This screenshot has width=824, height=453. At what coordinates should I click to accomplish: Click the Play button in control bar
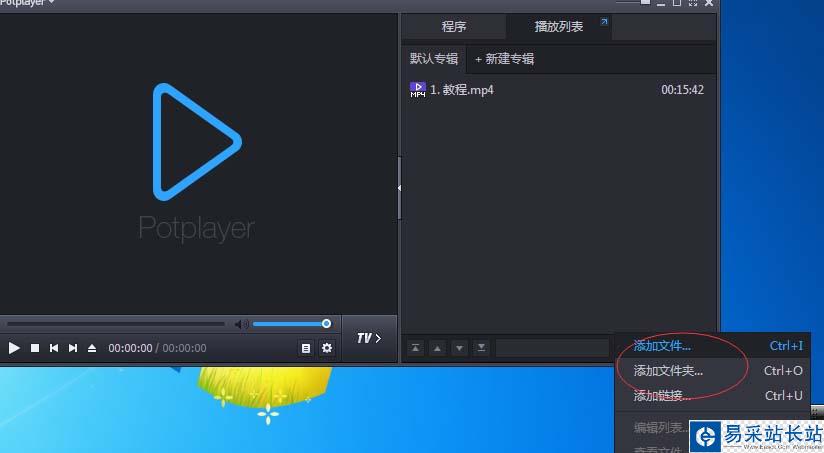point(14,348)
